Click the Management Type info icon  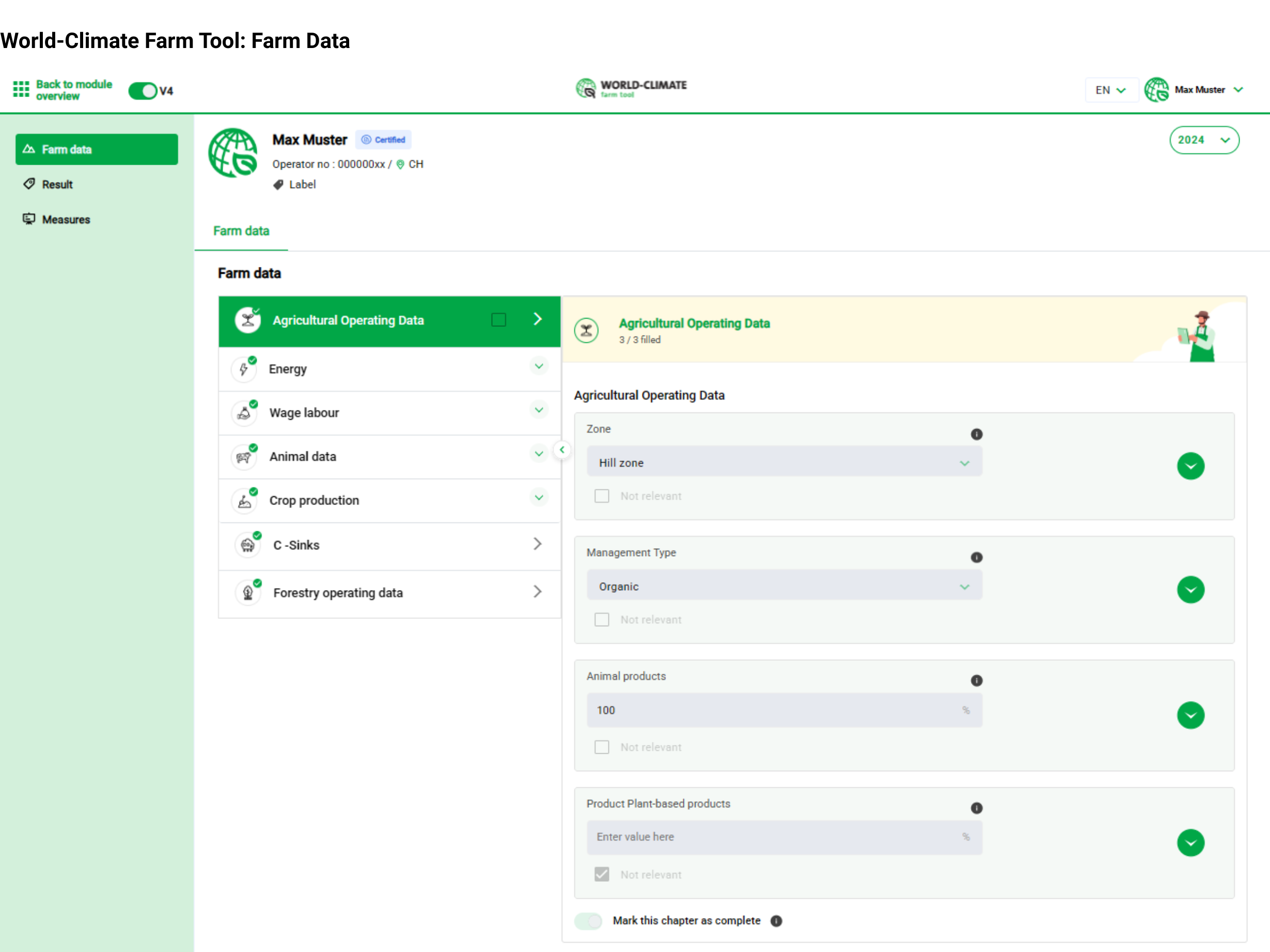976,557
